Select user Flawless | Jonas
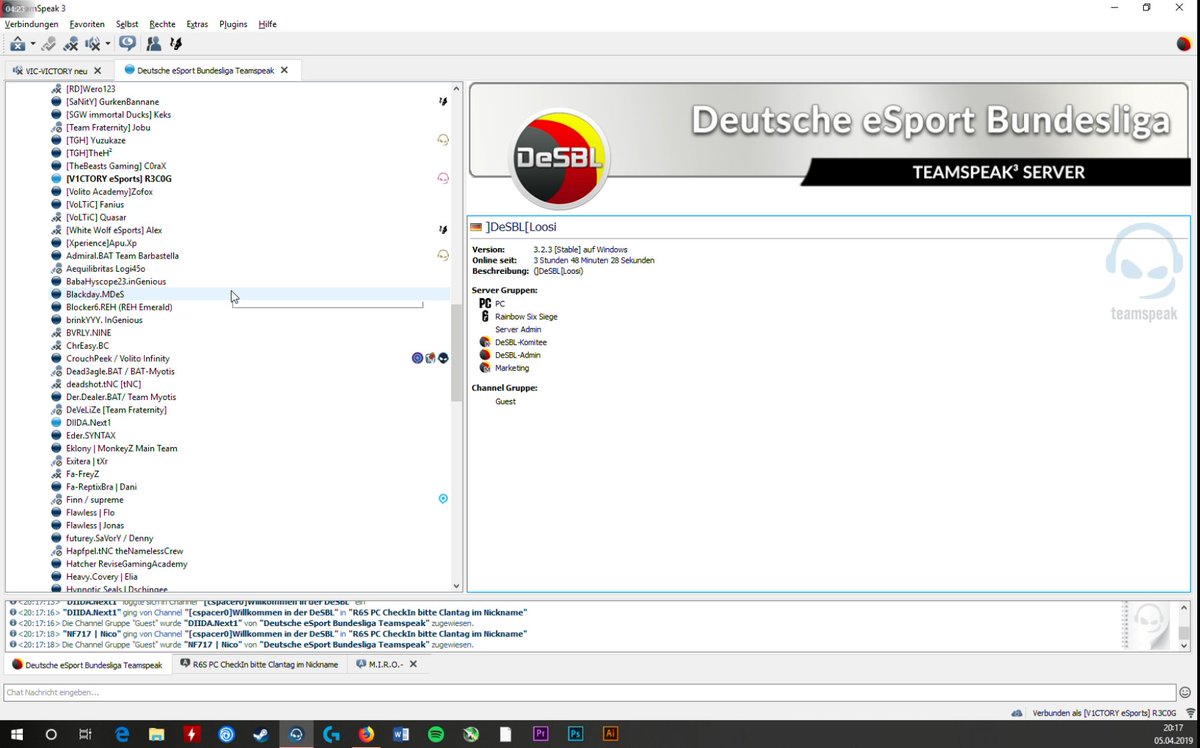This screenshot has height=748, width=1200. click(95, 525)
